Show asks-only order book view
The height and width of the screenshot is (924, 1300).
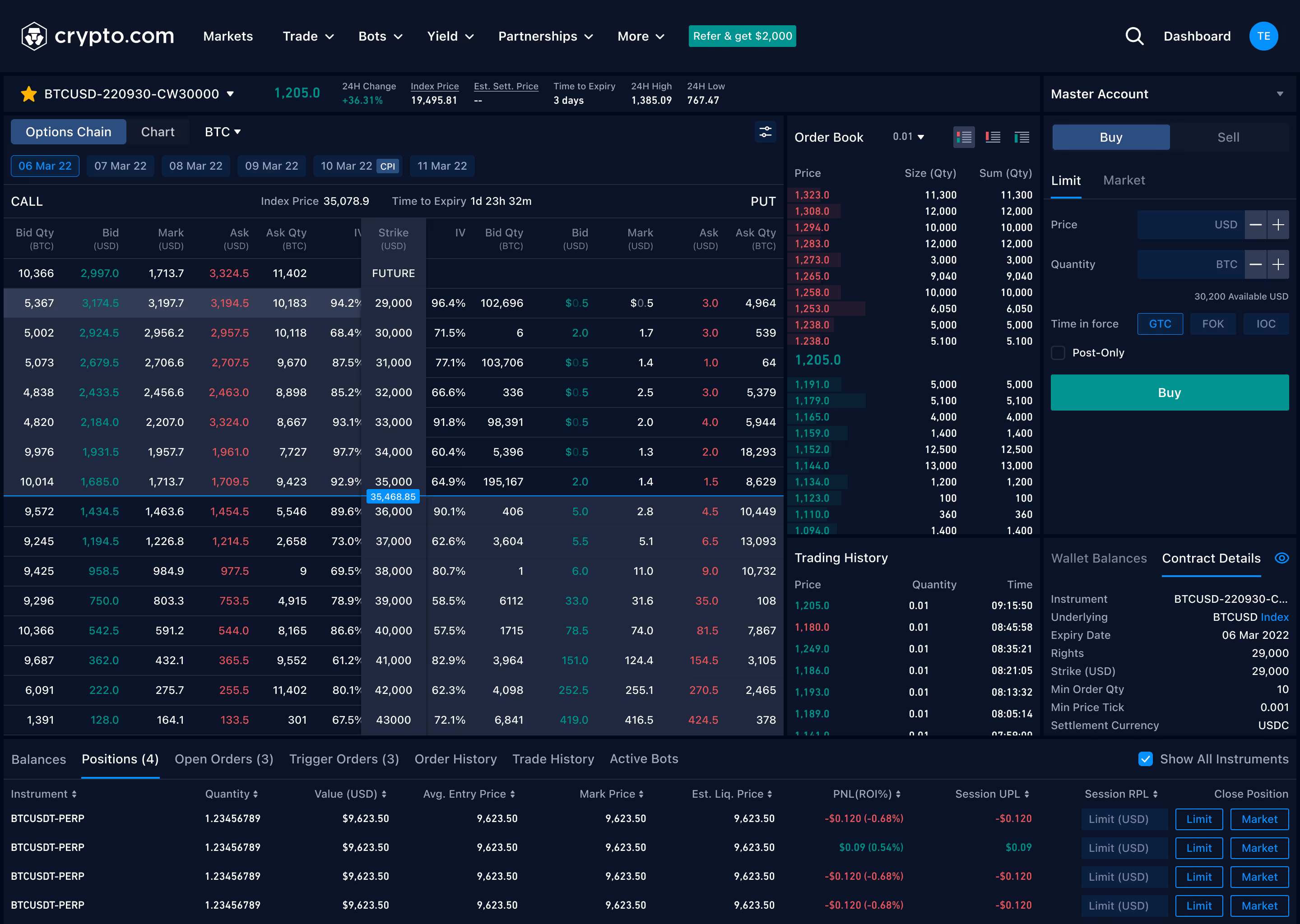coord(993,137)
